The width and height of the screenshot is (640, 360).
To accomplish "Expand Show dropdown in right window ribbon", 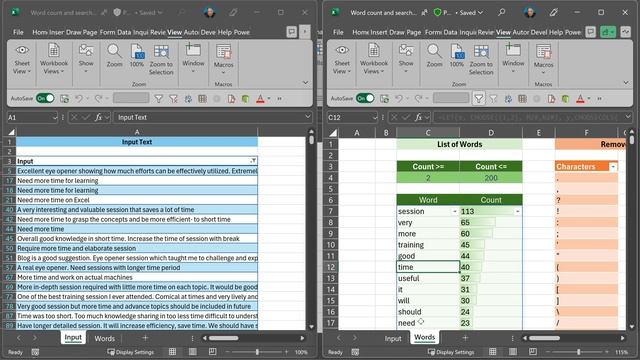I will tap(406, 59).
